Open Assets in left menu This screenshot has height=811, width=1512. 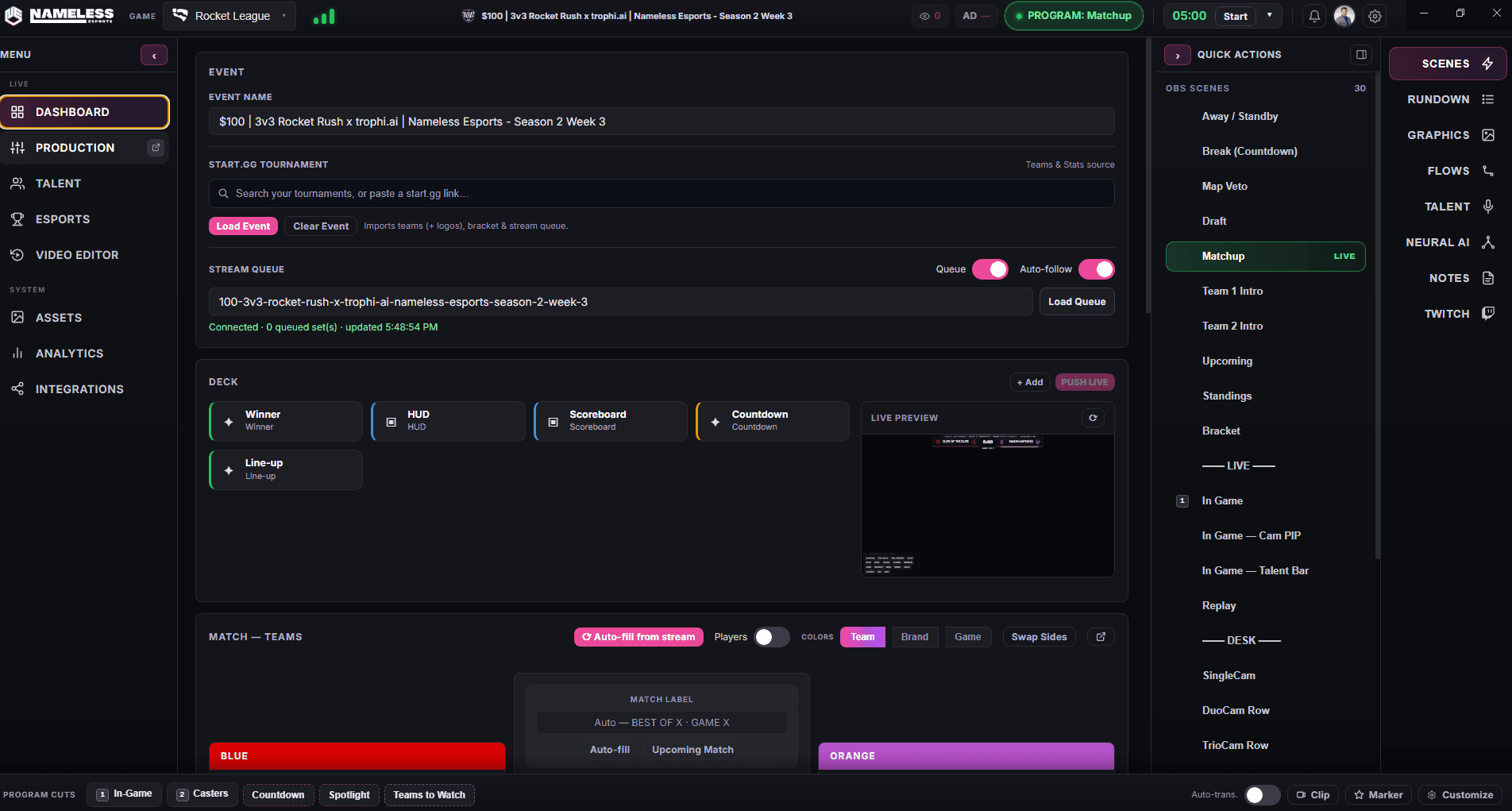[x=85, y=318]
